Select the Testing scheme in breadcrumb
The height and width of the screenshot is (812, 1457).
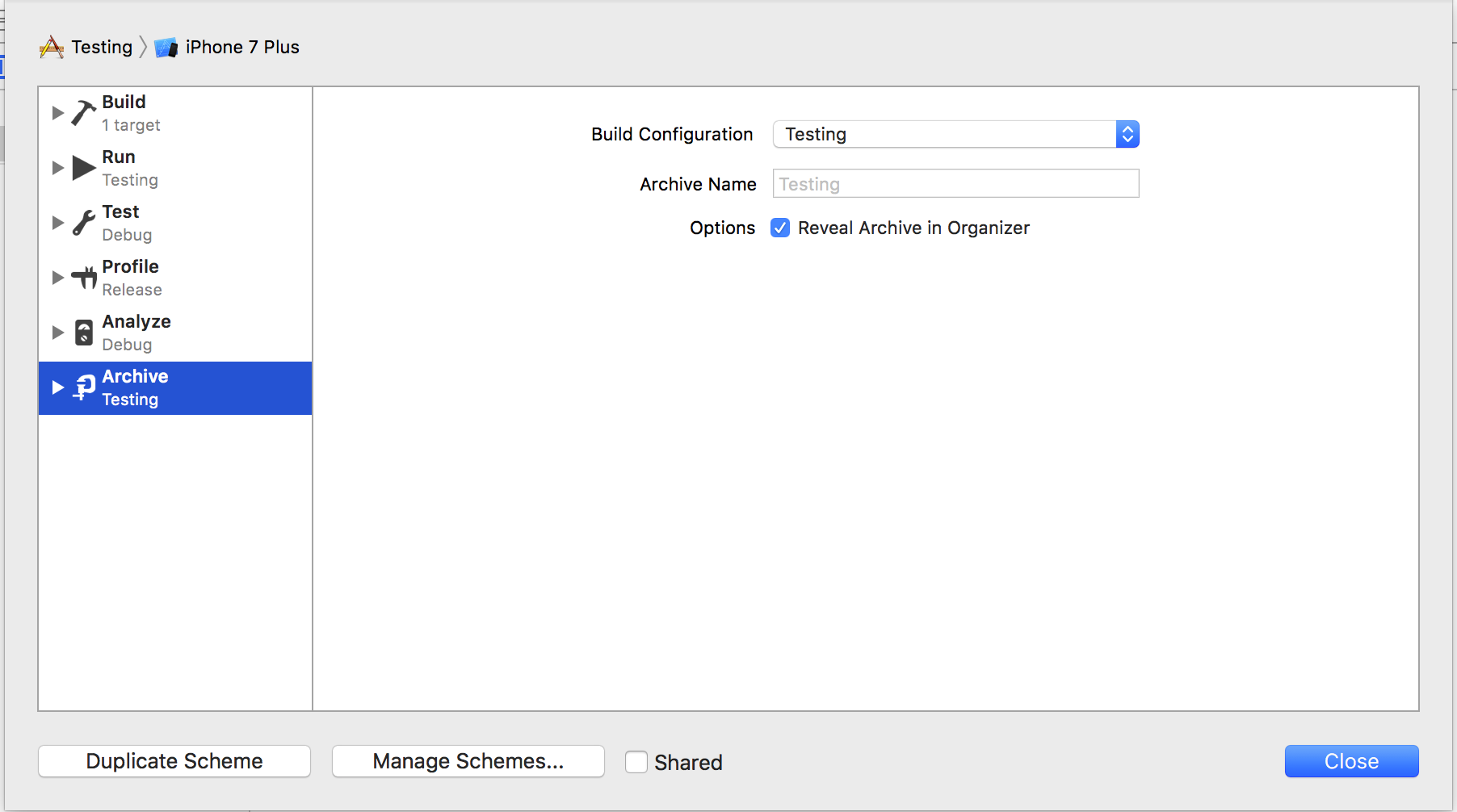click(102, 47)
